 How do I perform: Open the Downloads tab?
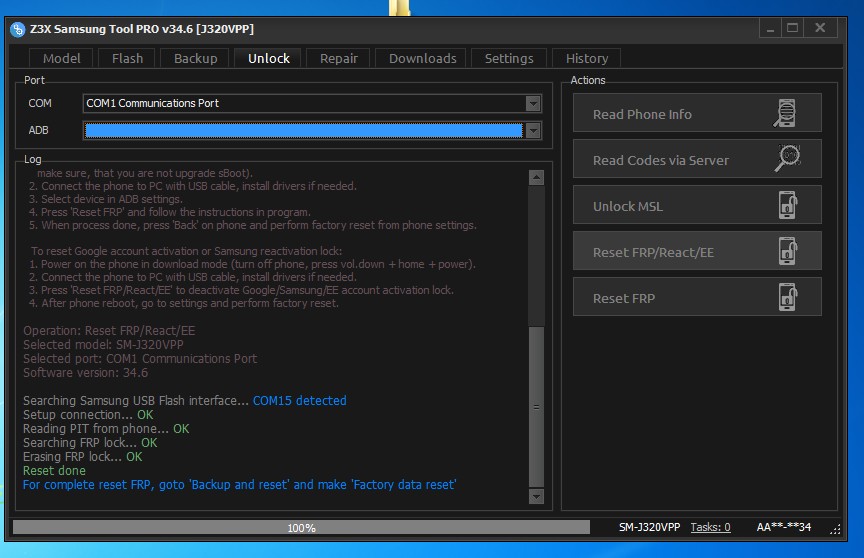click(423, 58)
